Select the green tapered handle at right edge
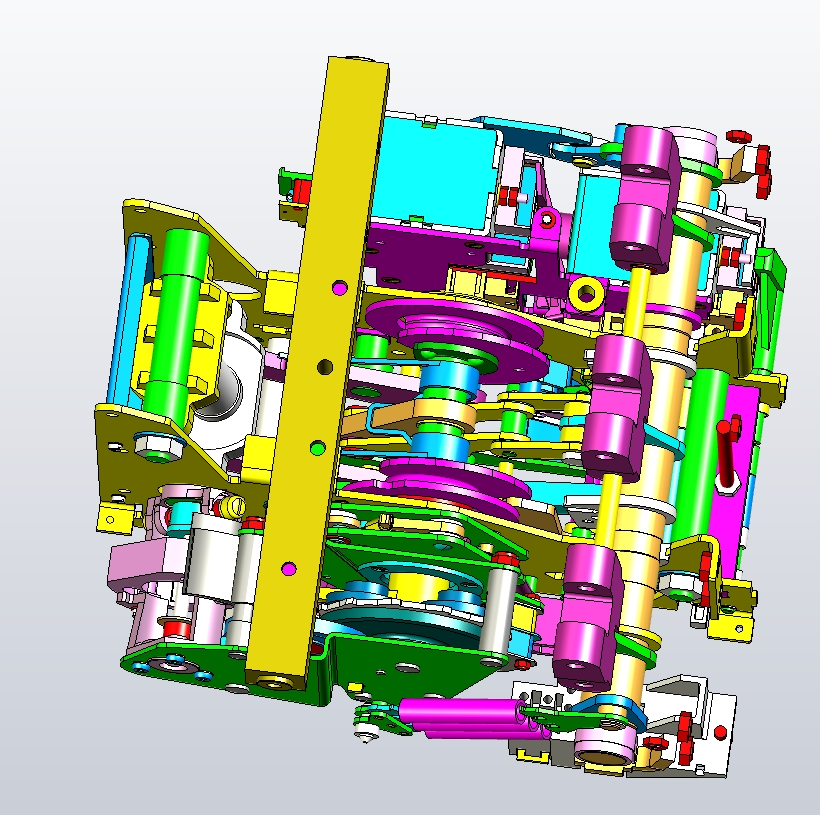Image resolution: width=820 pixels, height=815 pixels. coord(768,310)
